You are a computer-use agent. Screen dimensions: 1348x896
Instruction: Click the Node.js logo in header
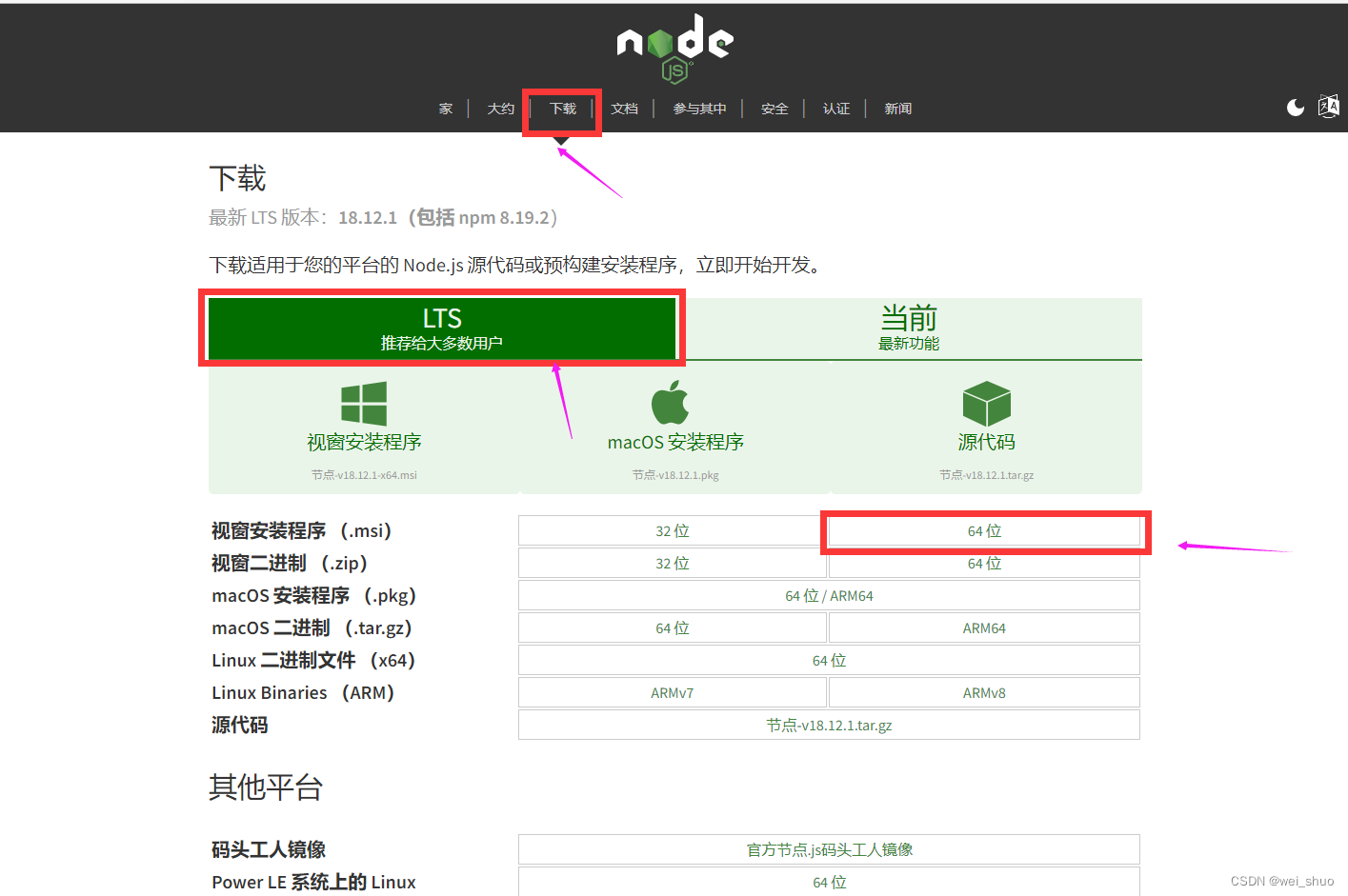click(x=674, y=48)
